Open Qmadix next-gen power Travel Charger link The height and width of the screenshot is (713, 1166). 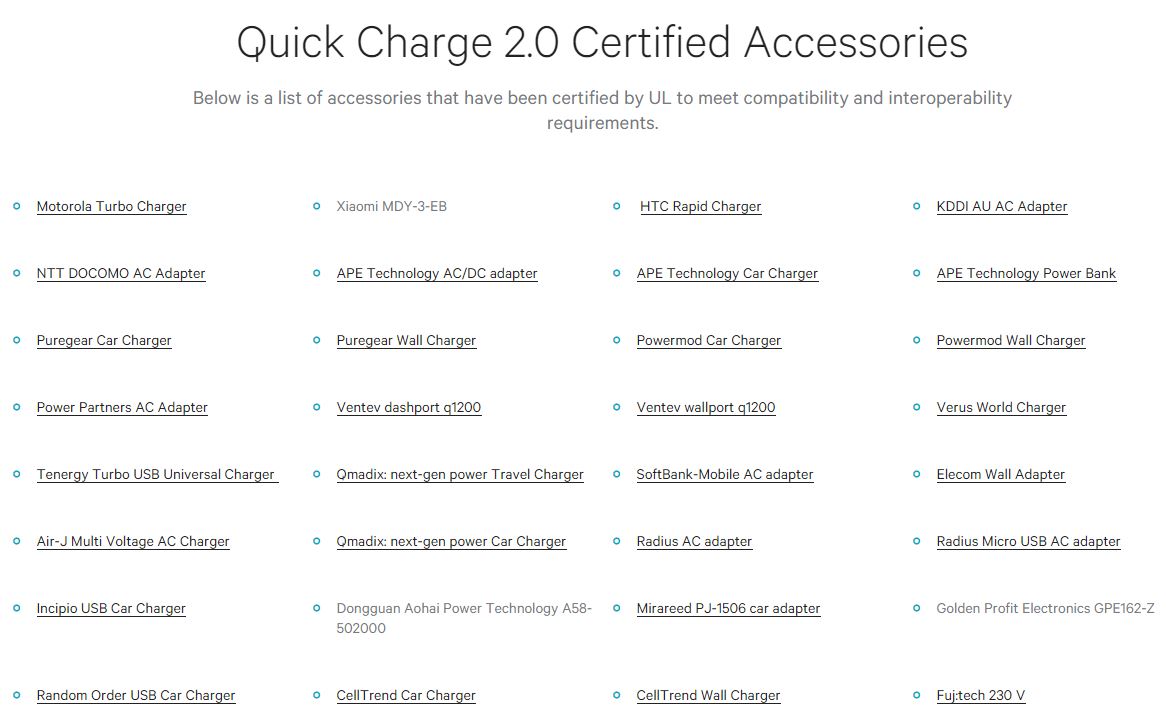click(x=460, y=474)
